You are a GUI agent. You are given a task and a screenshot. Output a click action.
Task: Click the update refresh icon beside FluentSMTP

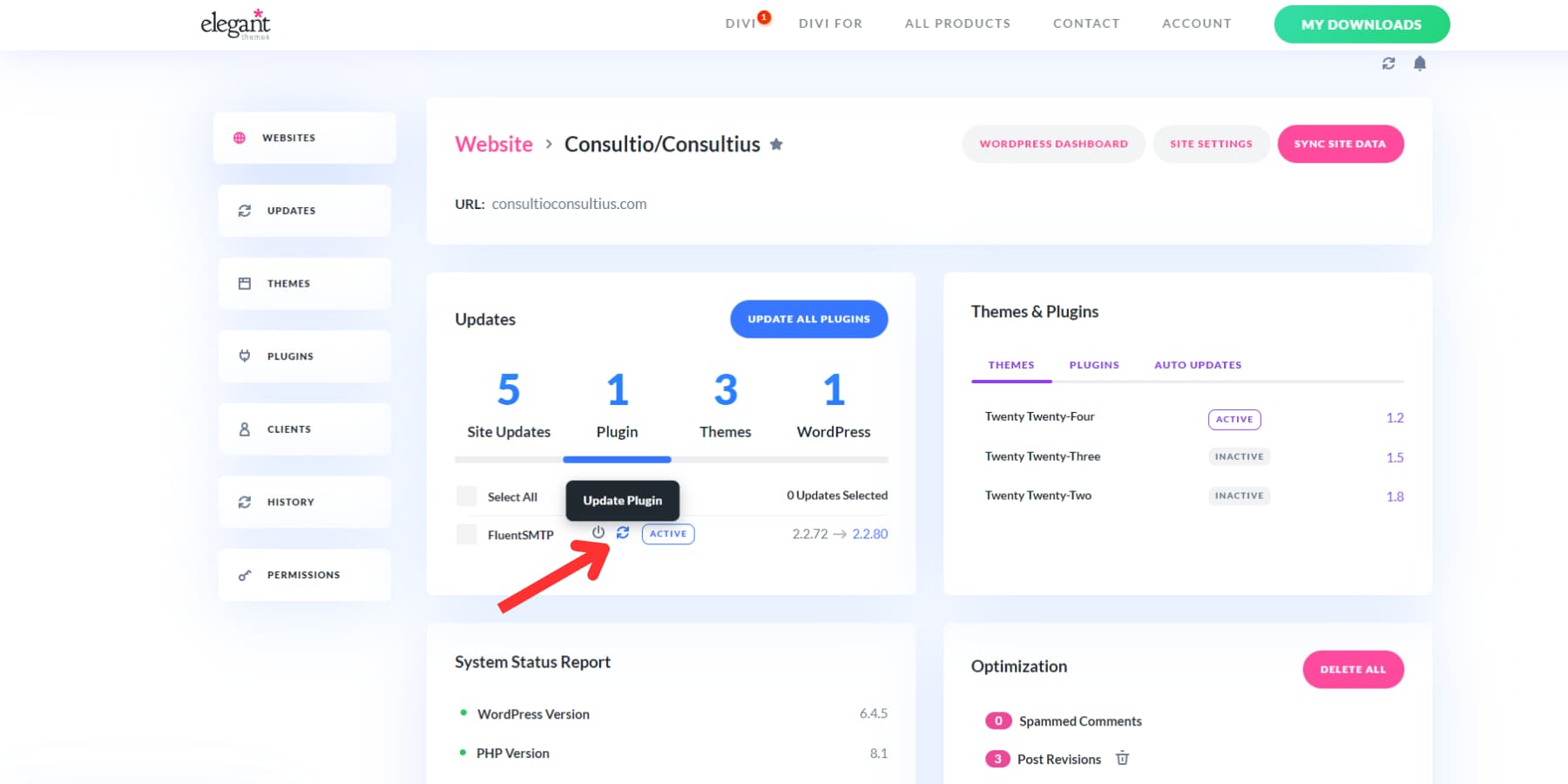tap(622, 532)
